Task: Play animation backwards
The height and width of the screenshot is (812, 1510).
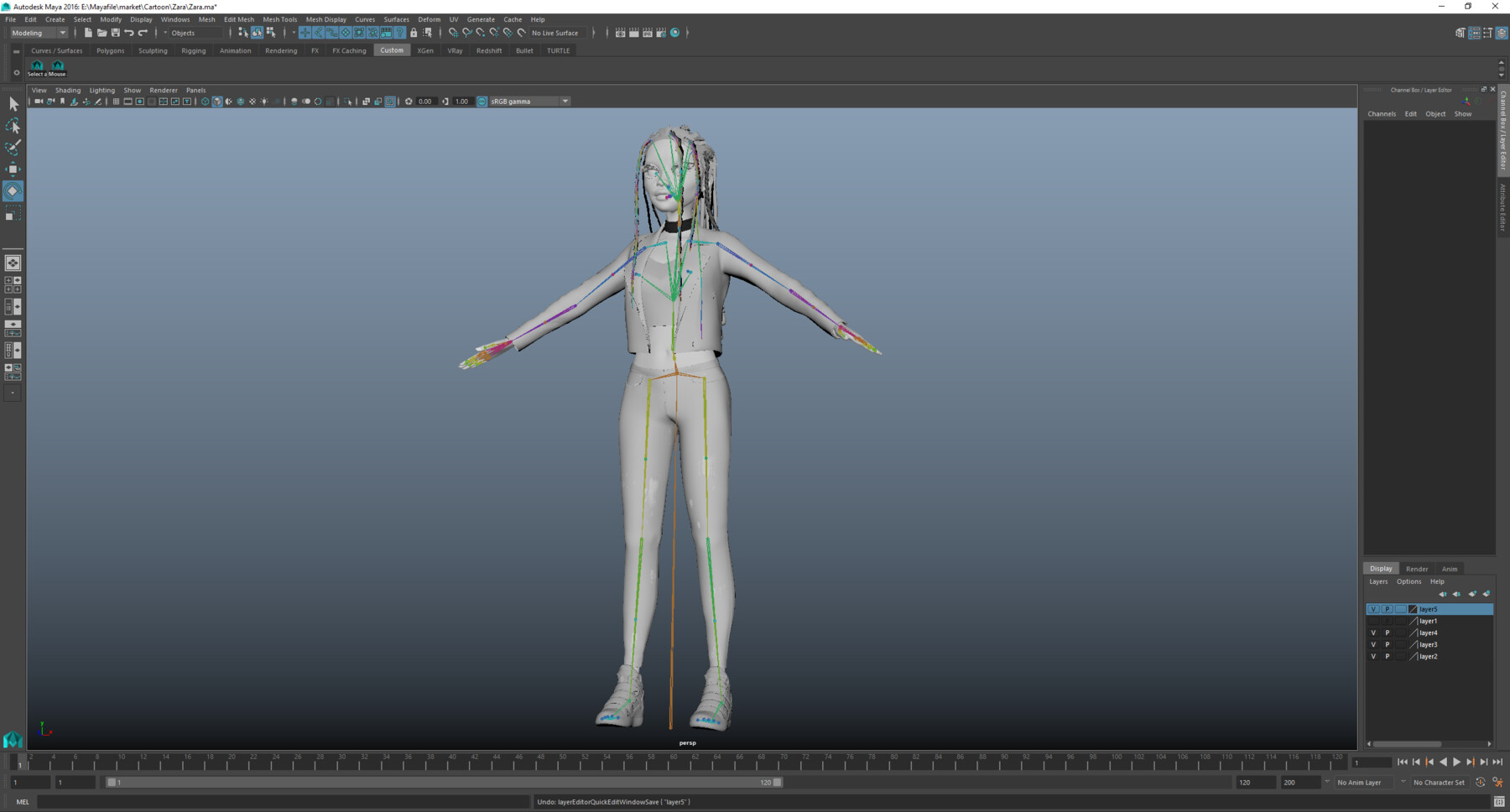Action: click(1444, 762)
